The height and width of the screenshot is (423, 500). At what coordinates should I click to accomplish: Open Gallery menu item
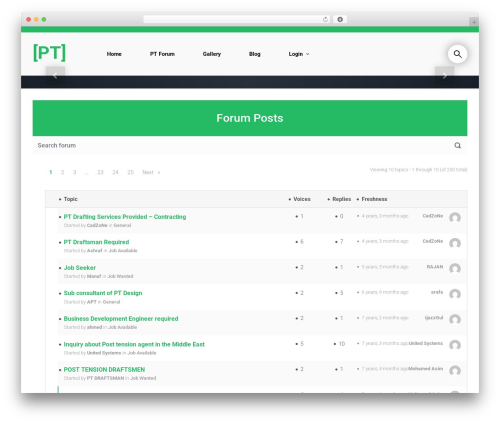tap(212, 54)
